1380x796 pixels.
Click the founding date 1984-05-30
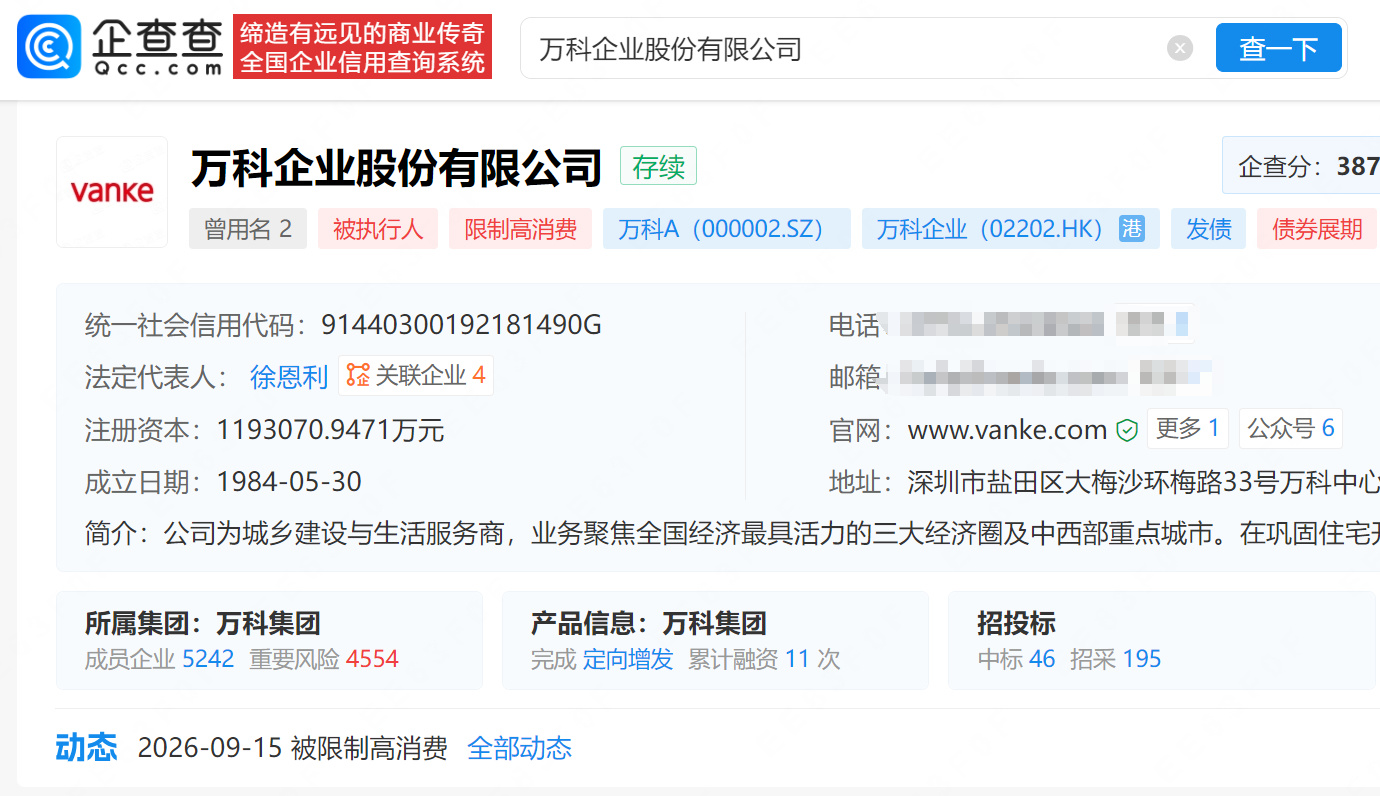(x=289, y=482)
